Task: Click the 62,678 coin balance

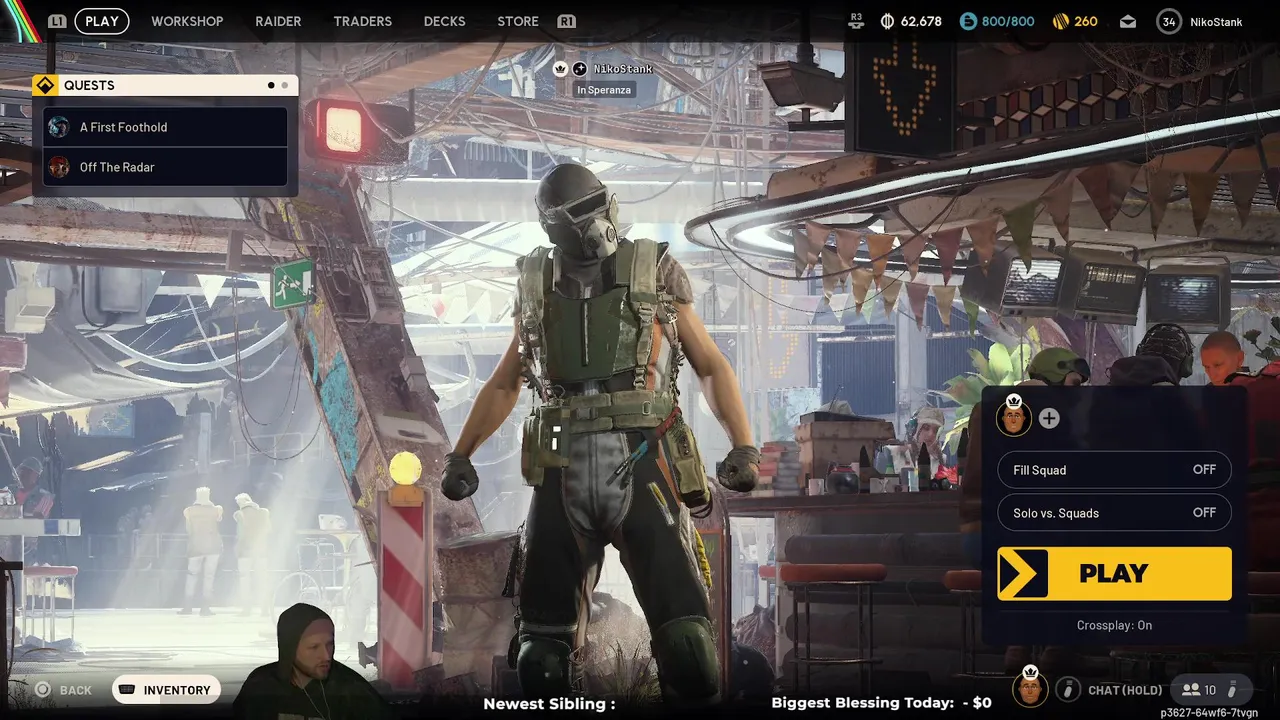Action: coord(921,21)
